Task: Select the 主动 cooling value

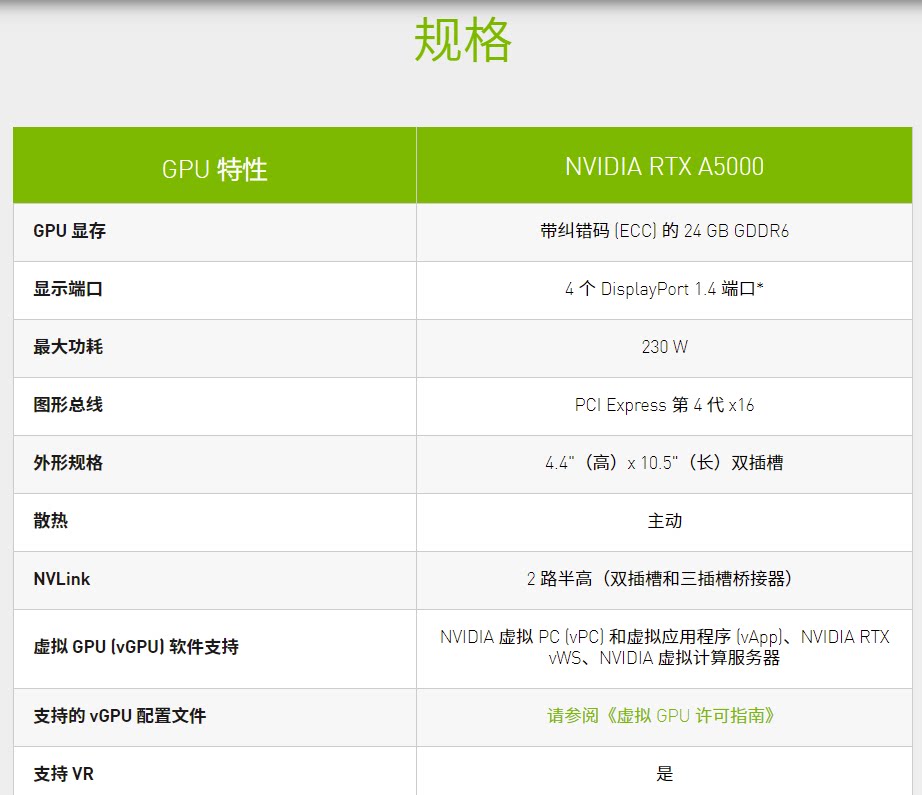Action: click(x=664, y=520)
